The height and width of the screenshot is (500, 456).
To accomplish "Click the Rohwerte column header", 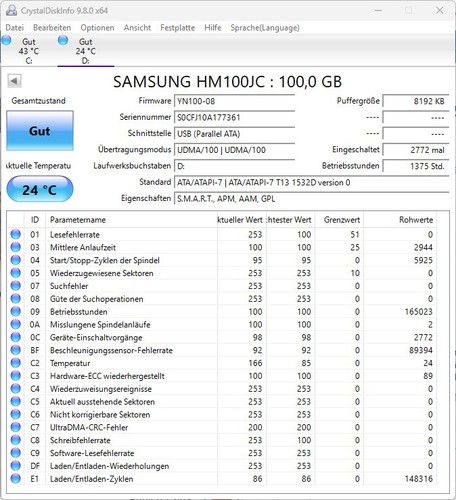I will pos(400,220).
